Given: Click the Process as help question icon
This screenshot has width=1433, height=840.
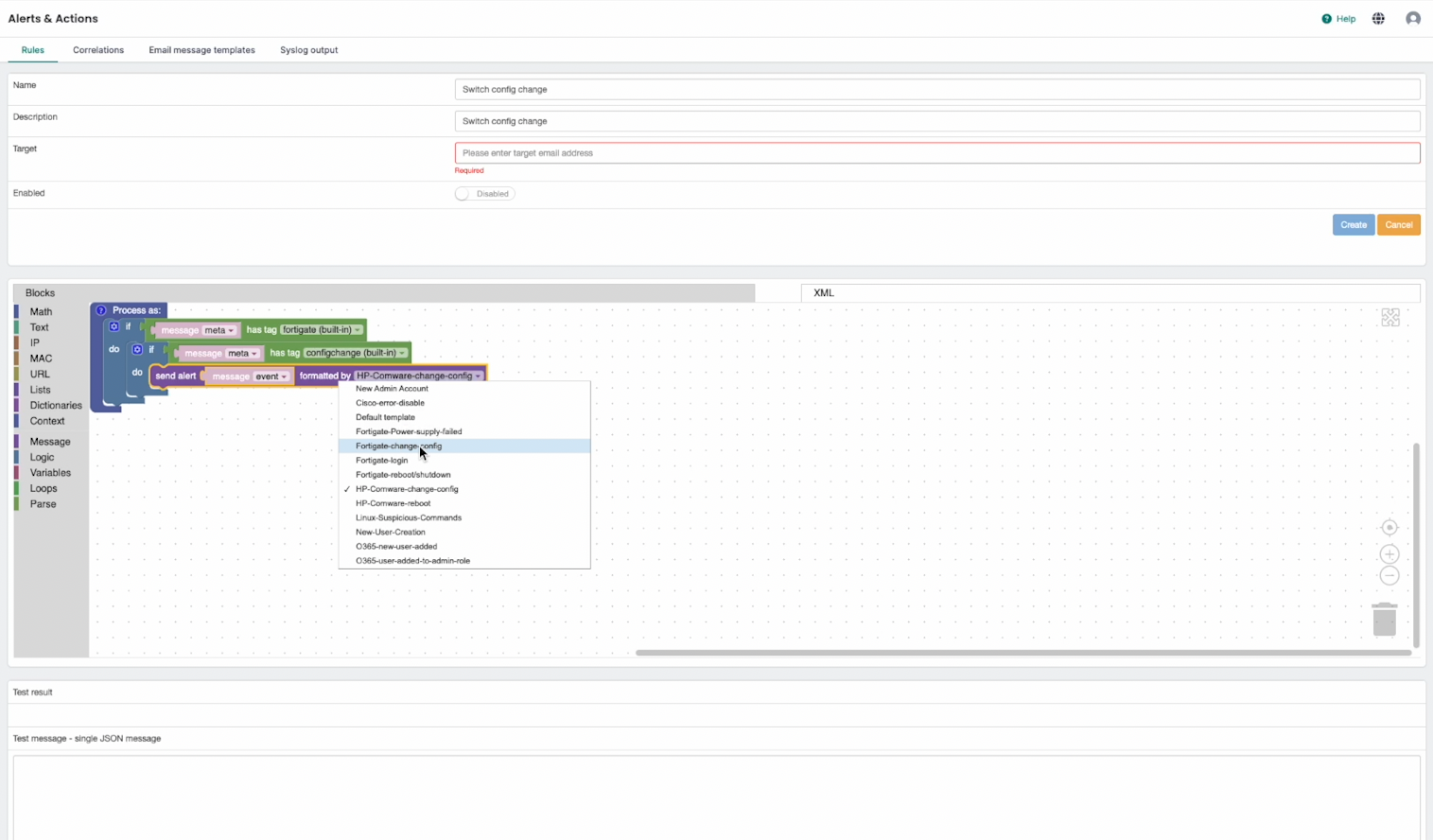Looking at the screenshot, I should tap(101, 310).
